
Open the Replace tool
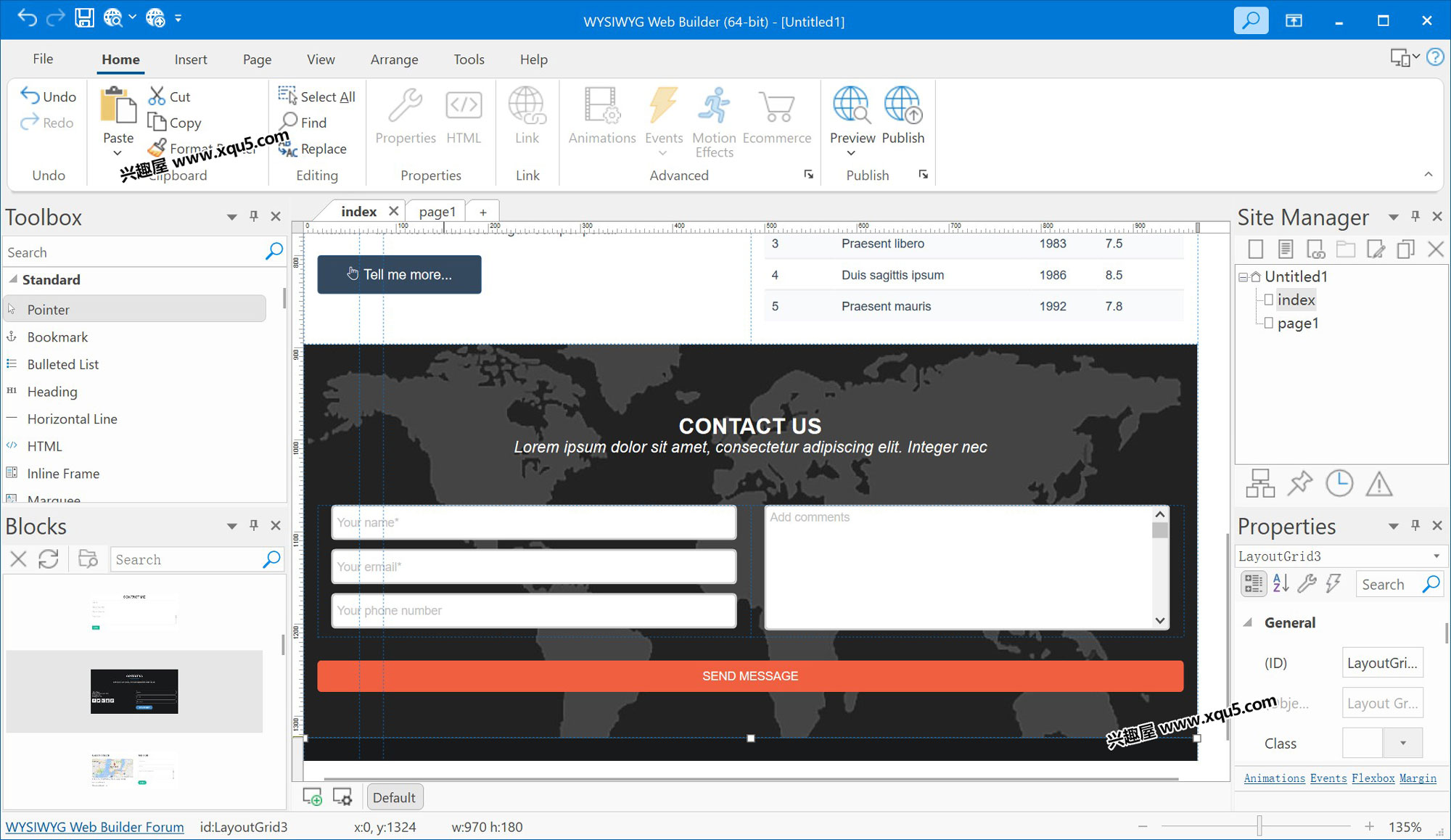(x=313, y=149)
